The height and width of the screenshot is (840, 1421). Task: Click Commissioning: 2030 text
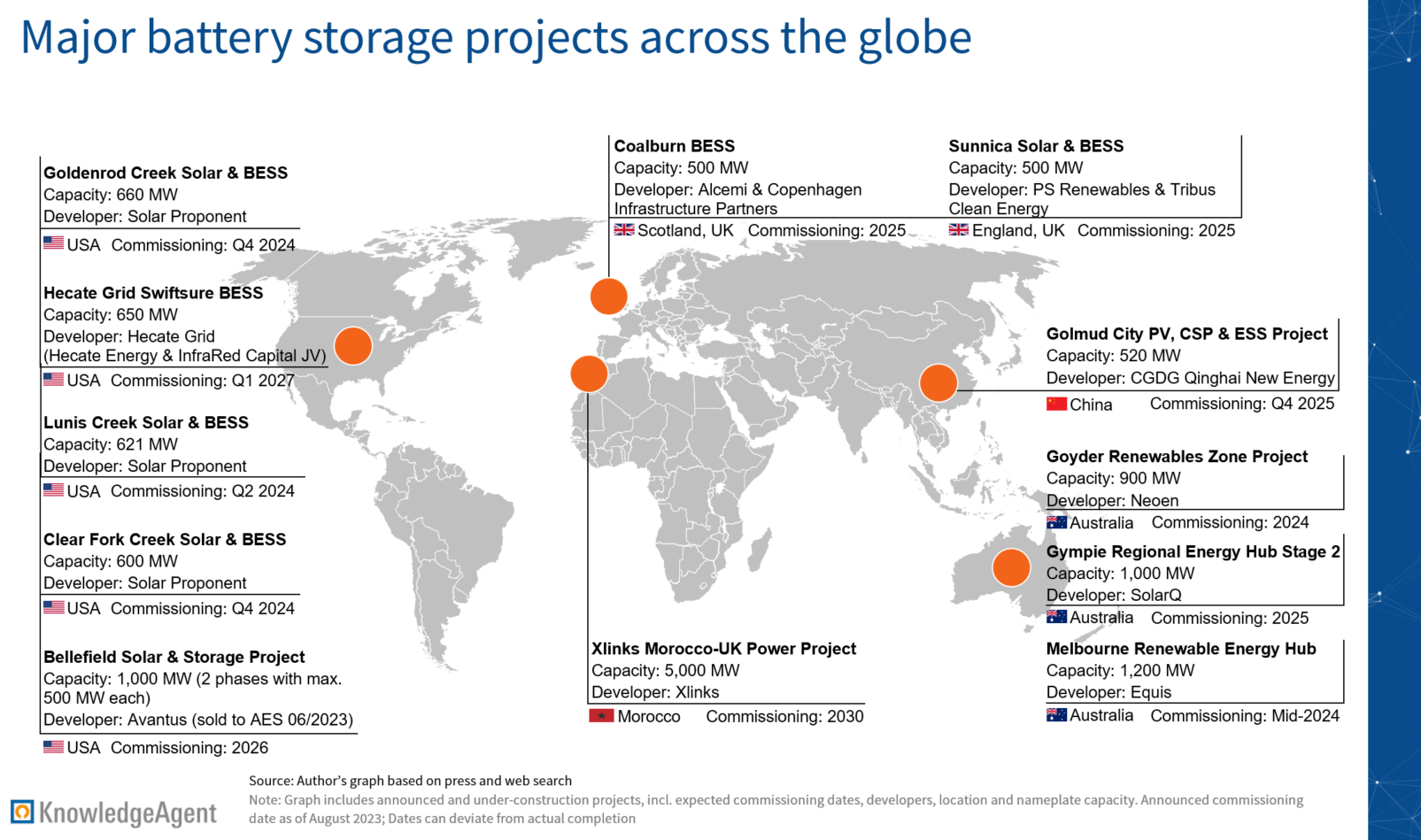tap(784, 716)
